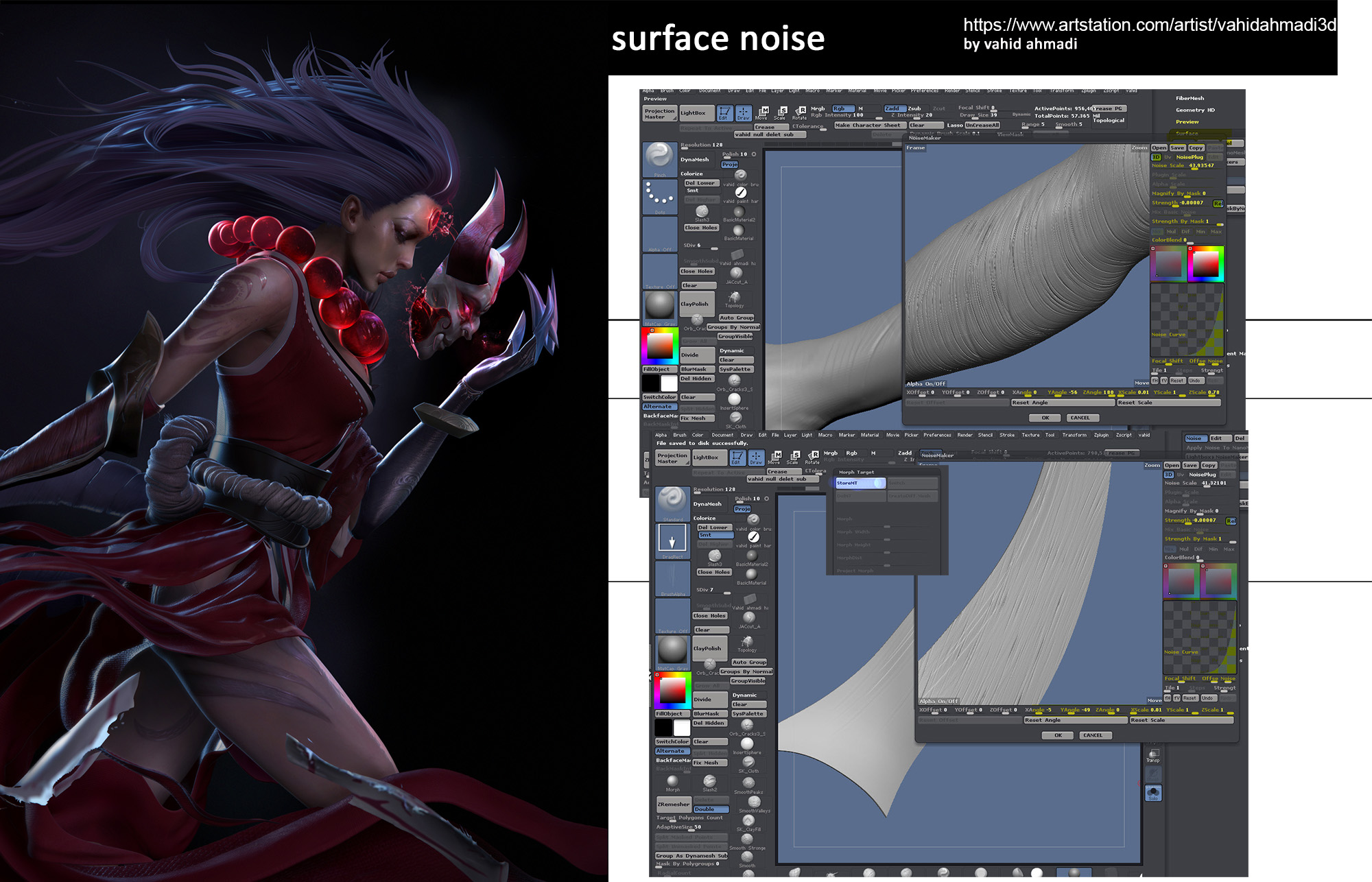The height and width of the screenshot is (882, 1372).
Task: Toggle Zsub in upper ZBrush toolbar
Action: pyautogui.click(x=914, y=108)
